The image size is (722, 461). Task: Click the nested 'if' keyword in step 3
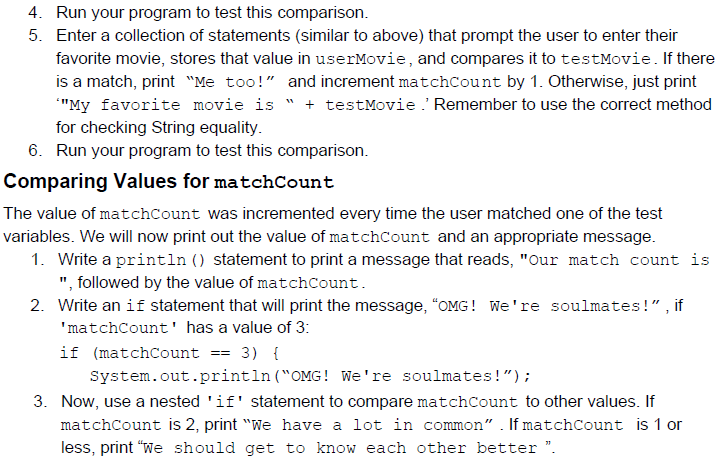[x=225, y=402]
